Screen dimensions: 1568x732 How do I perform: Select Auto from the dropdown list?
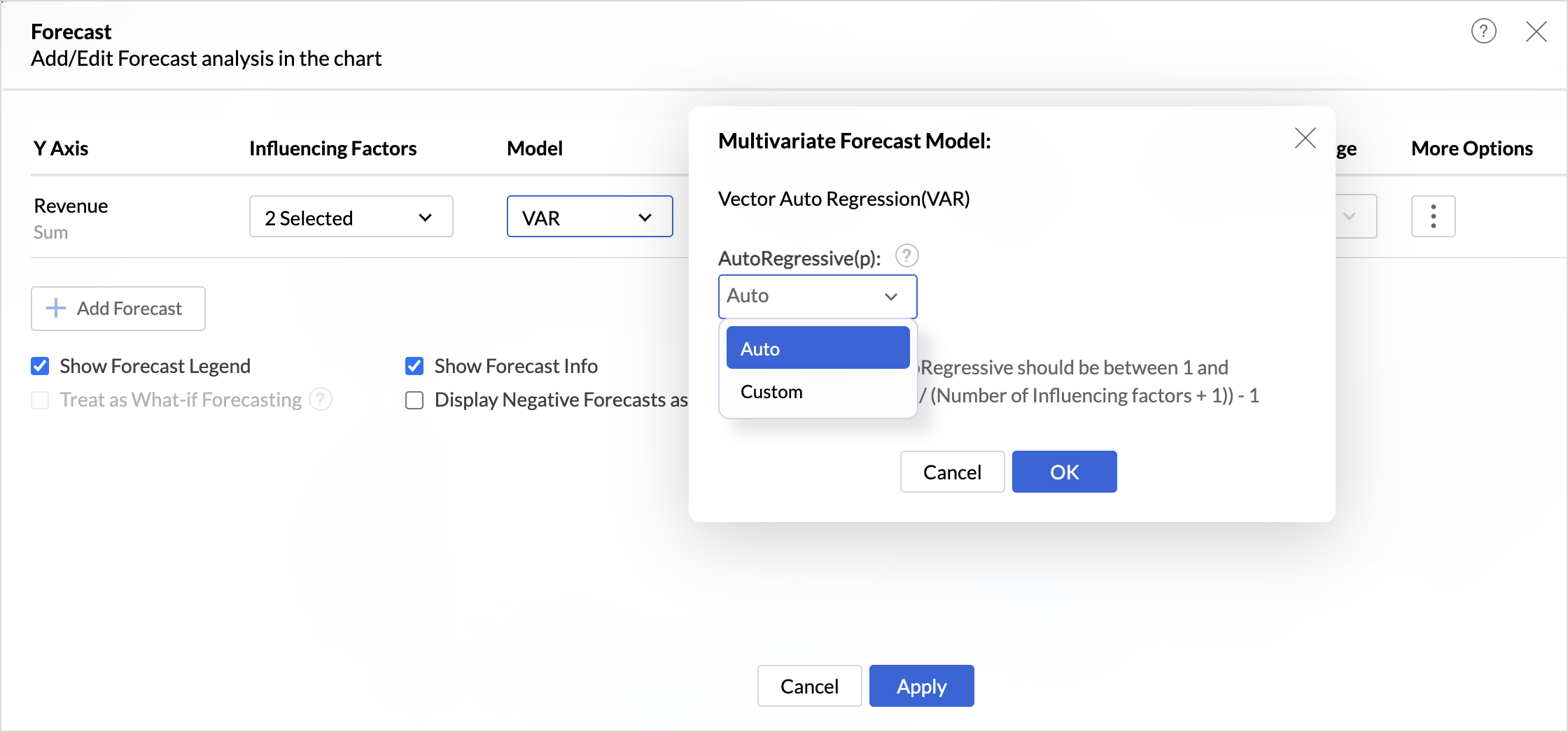point(818,348)
